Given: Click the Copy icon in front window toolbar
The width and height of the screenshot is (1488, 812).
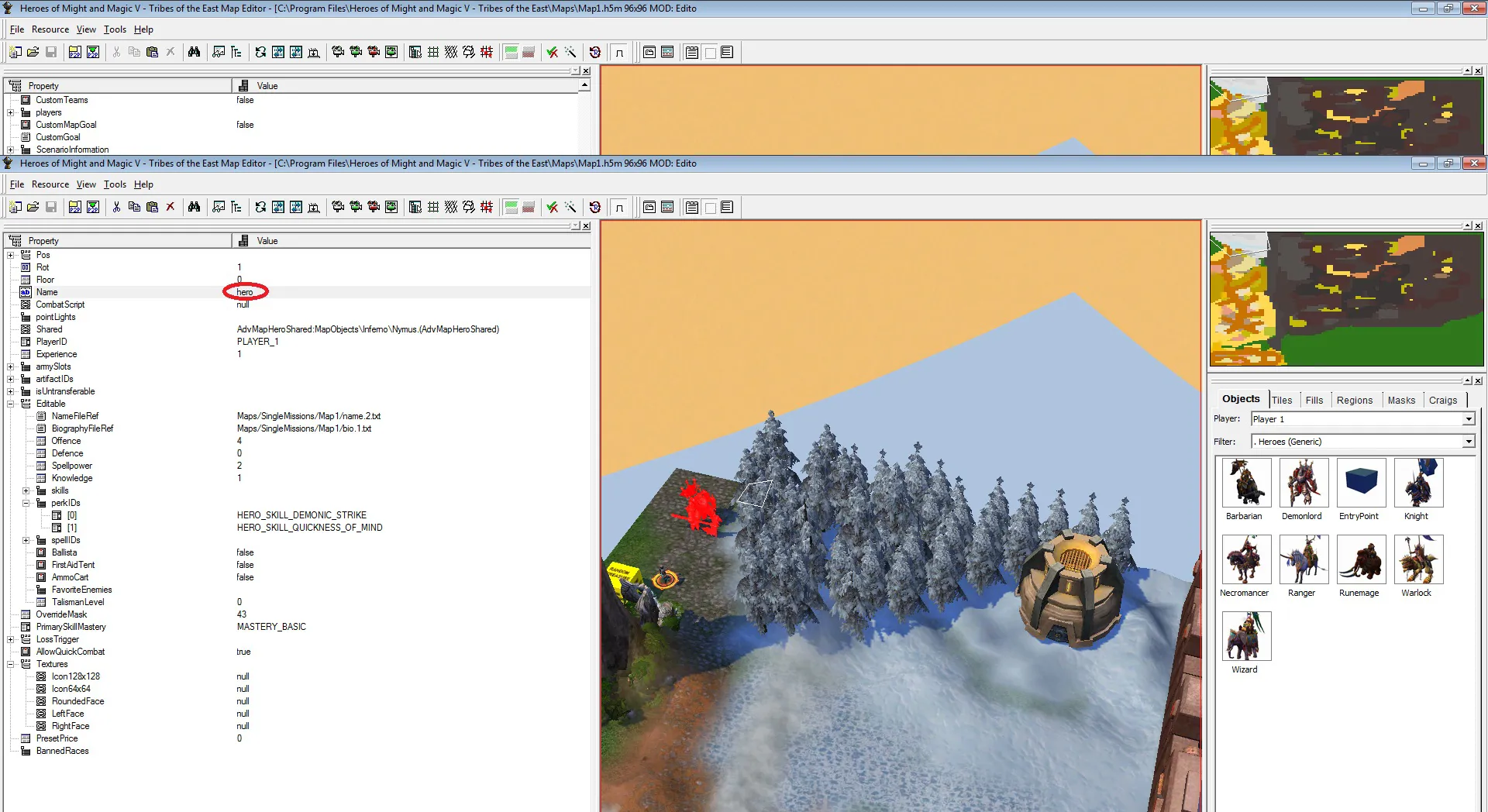Looking at the screenshot, I should click(x=134, y=207).
